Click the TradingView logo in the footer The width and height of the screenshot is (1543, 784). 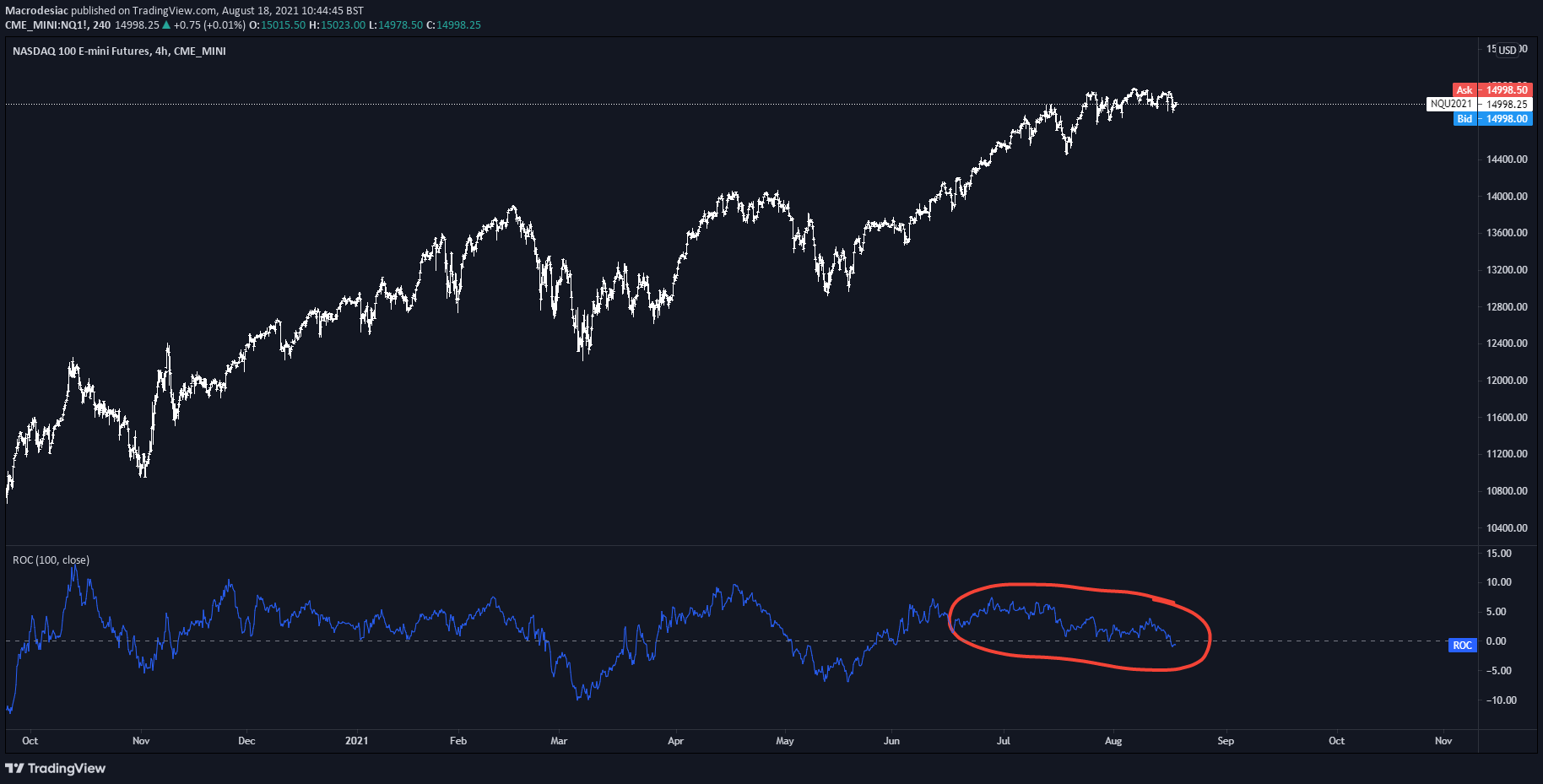pyautogui.click(x=56, y=768)
